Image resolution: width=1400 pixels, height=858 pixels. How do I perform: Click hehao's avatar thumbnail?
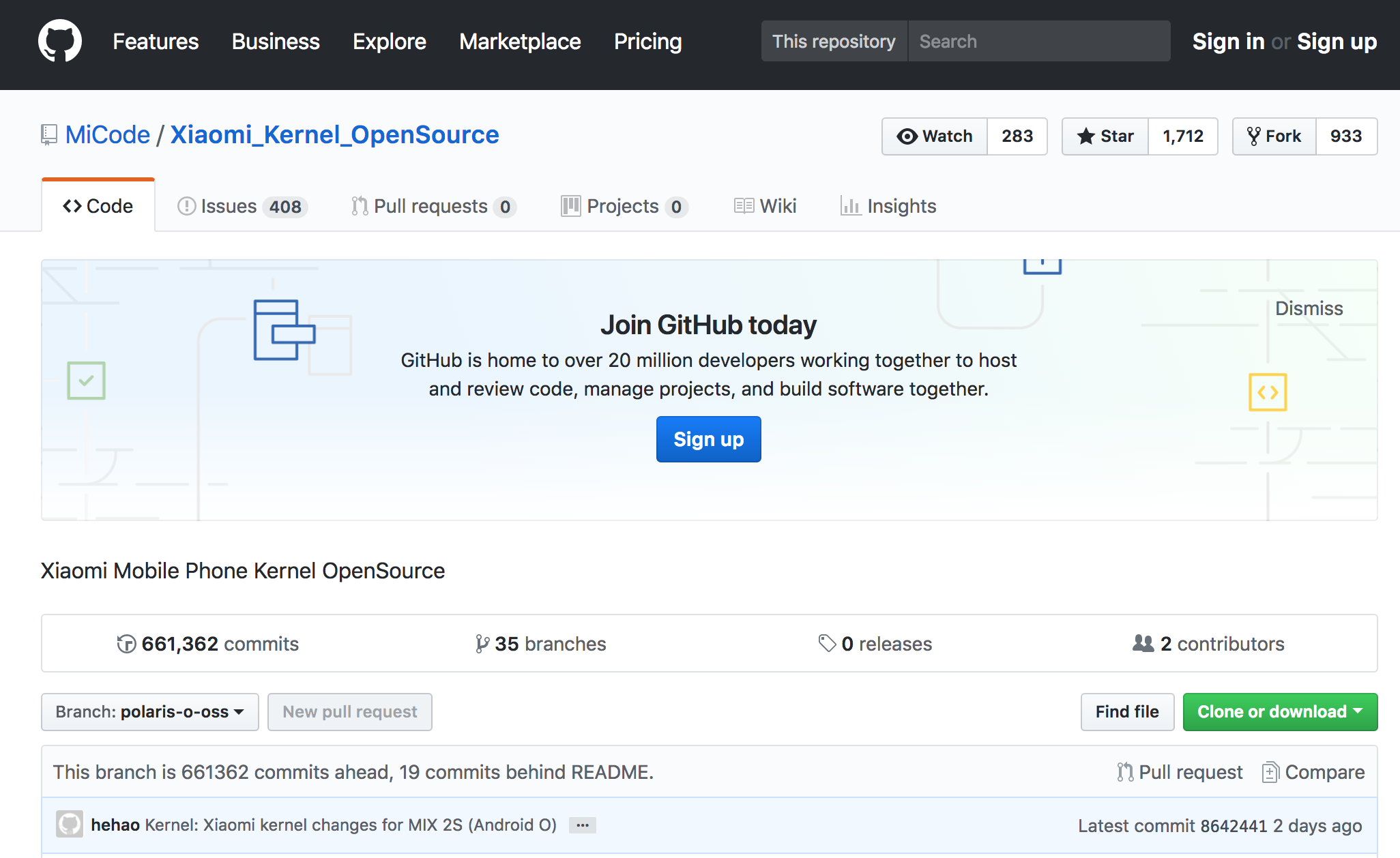coord(70,824)
